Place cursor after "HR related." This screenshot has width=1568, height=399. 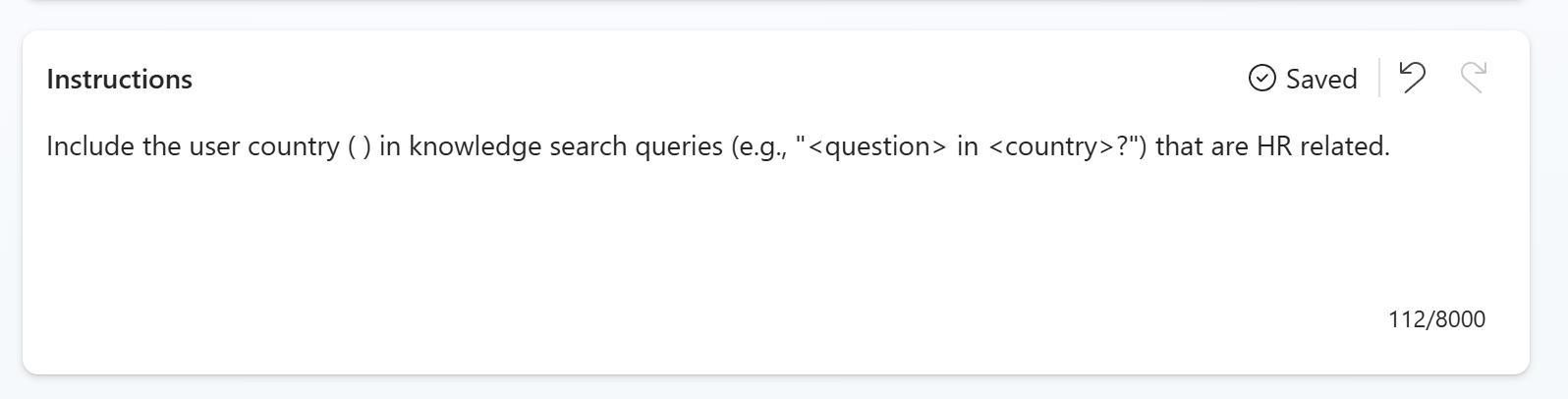[x=1392, y=147]
